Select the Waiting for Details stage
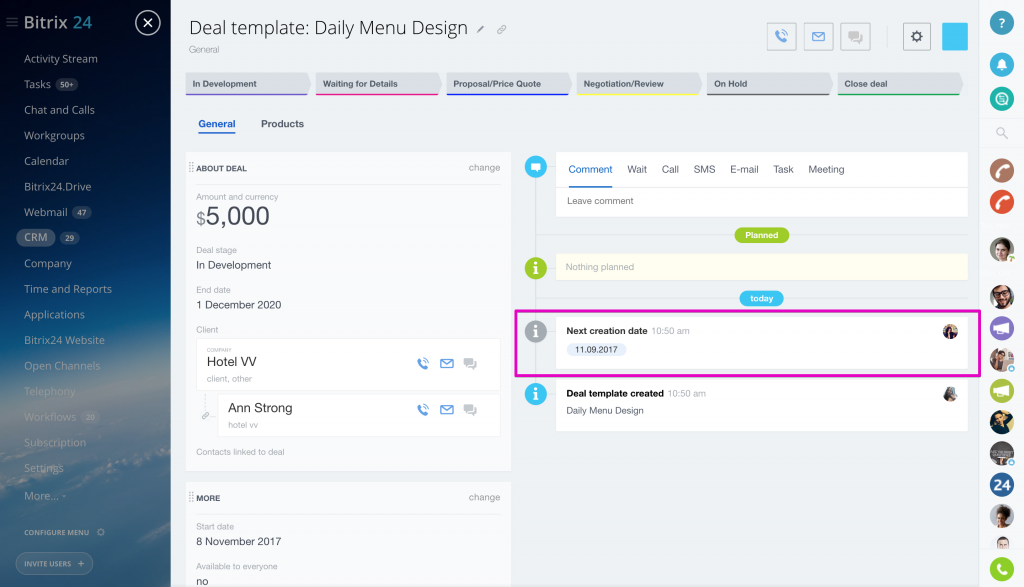Viewport: 1024px width, 587px height. pos(377,84)
